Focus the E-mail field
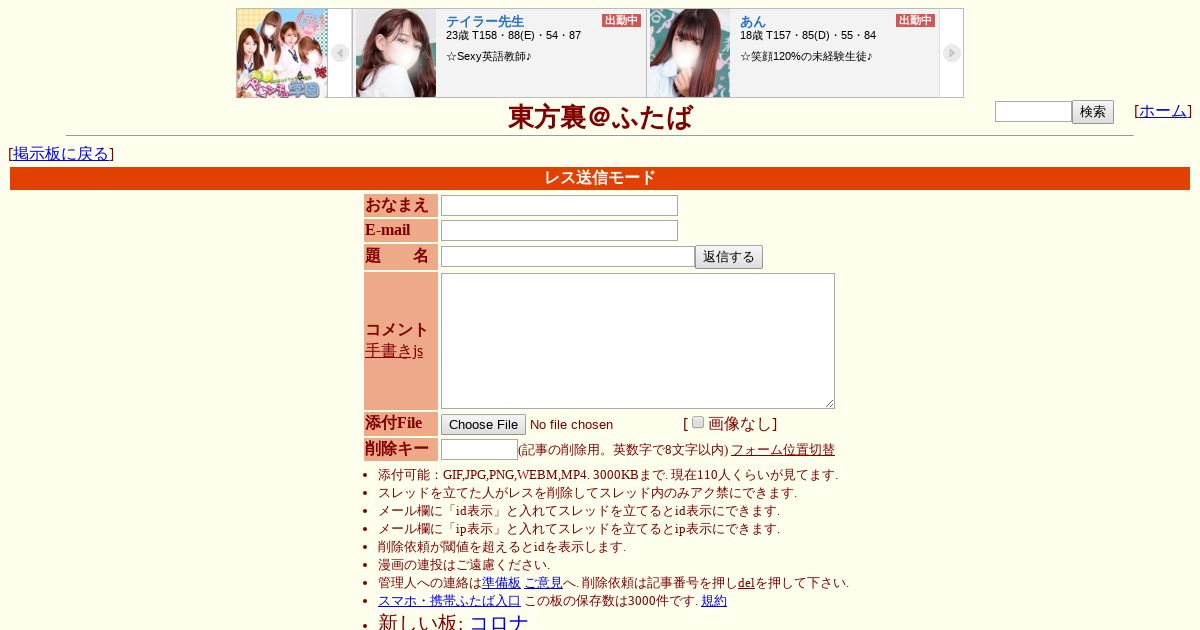Viewport: 1200px width, 630px height. coord(559,231)
